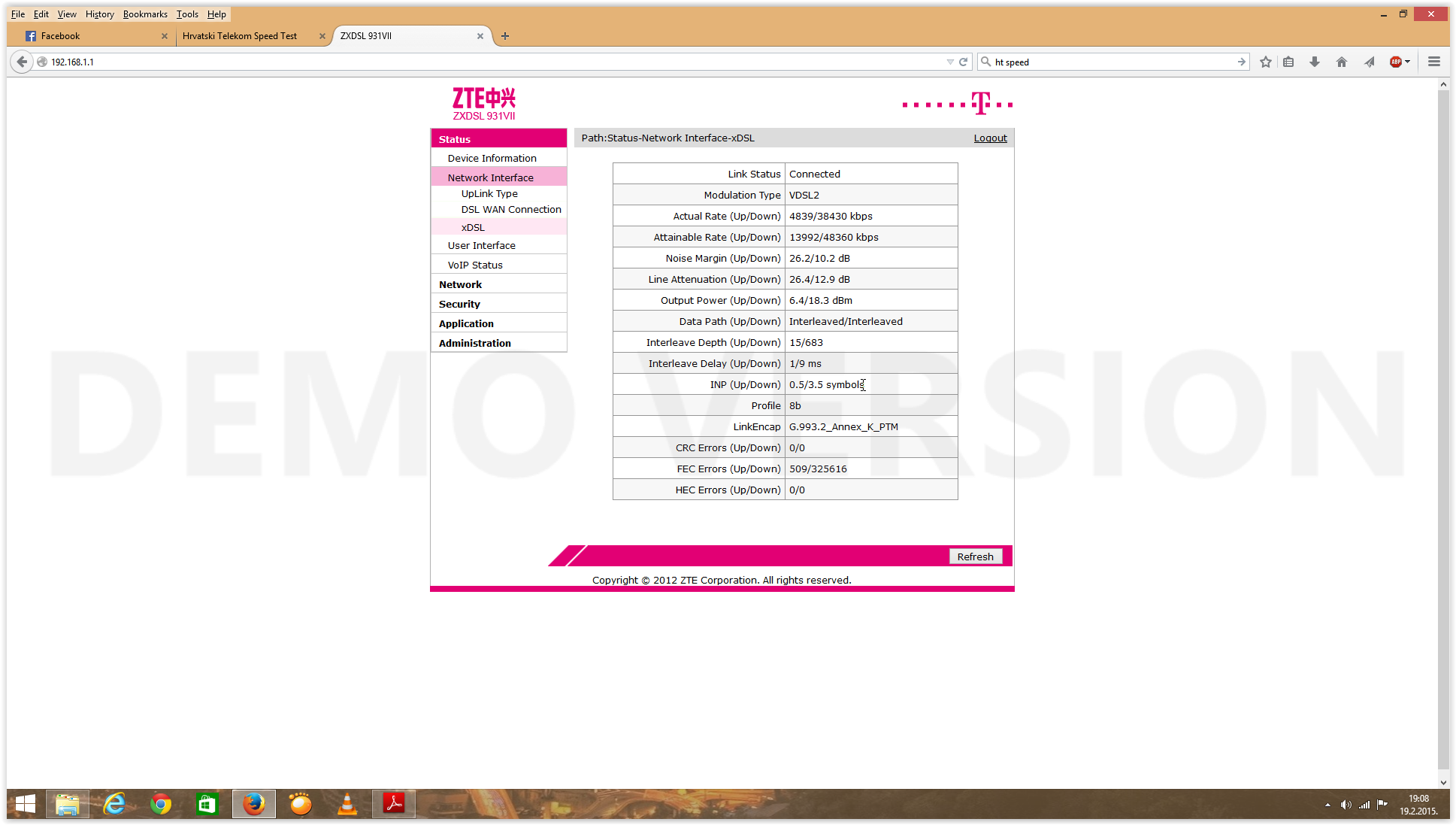The image size is (1456, 825).
Task: Expand the Administration menu section
Action: coord(474,343)
